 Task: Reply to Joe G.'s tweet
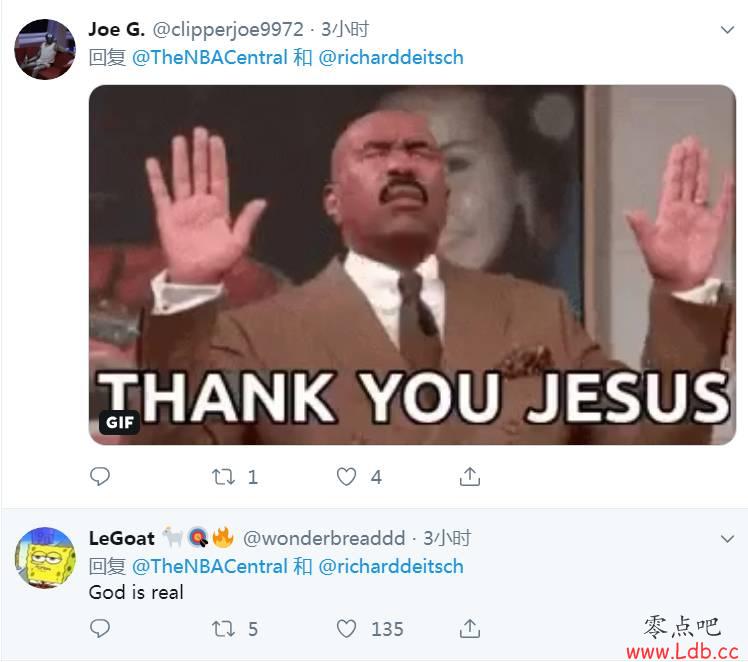coord(100,476)
